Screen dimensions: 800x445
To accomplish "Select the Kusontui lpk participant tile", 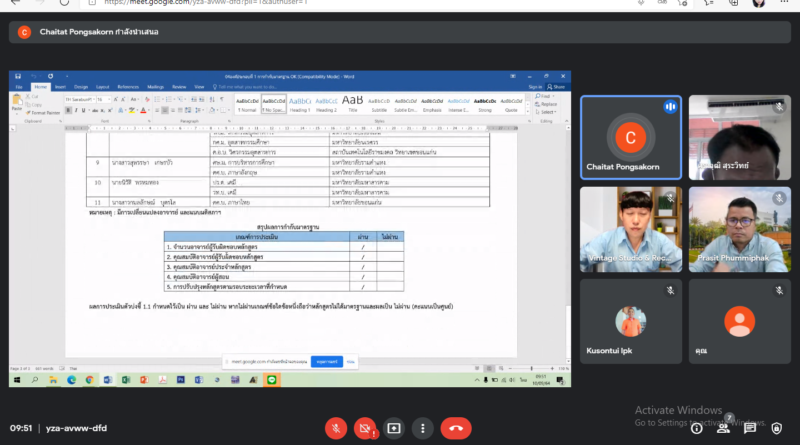I will coord(630,320).
